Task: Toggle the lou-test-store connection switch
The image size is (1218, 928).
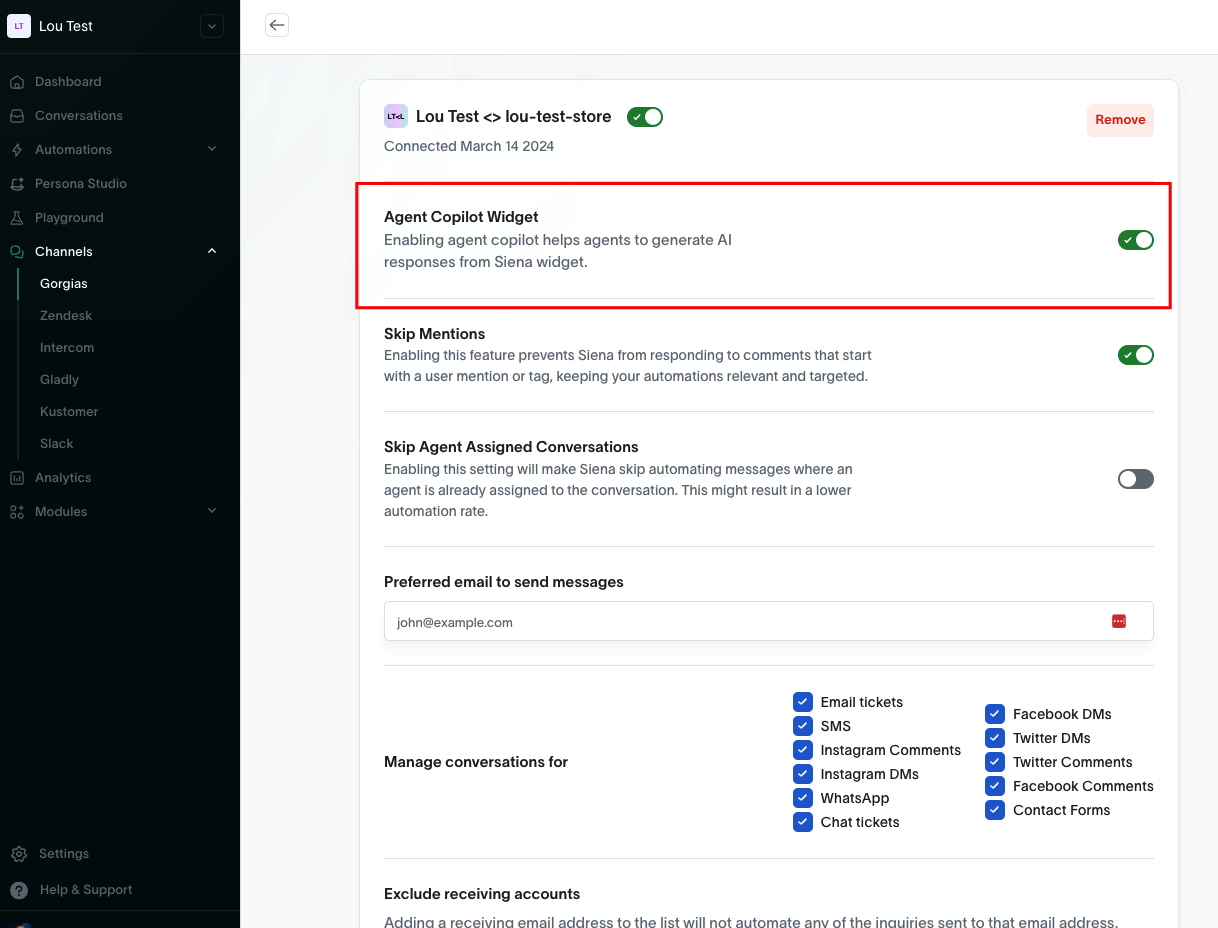Action: (x=645, y=117)
